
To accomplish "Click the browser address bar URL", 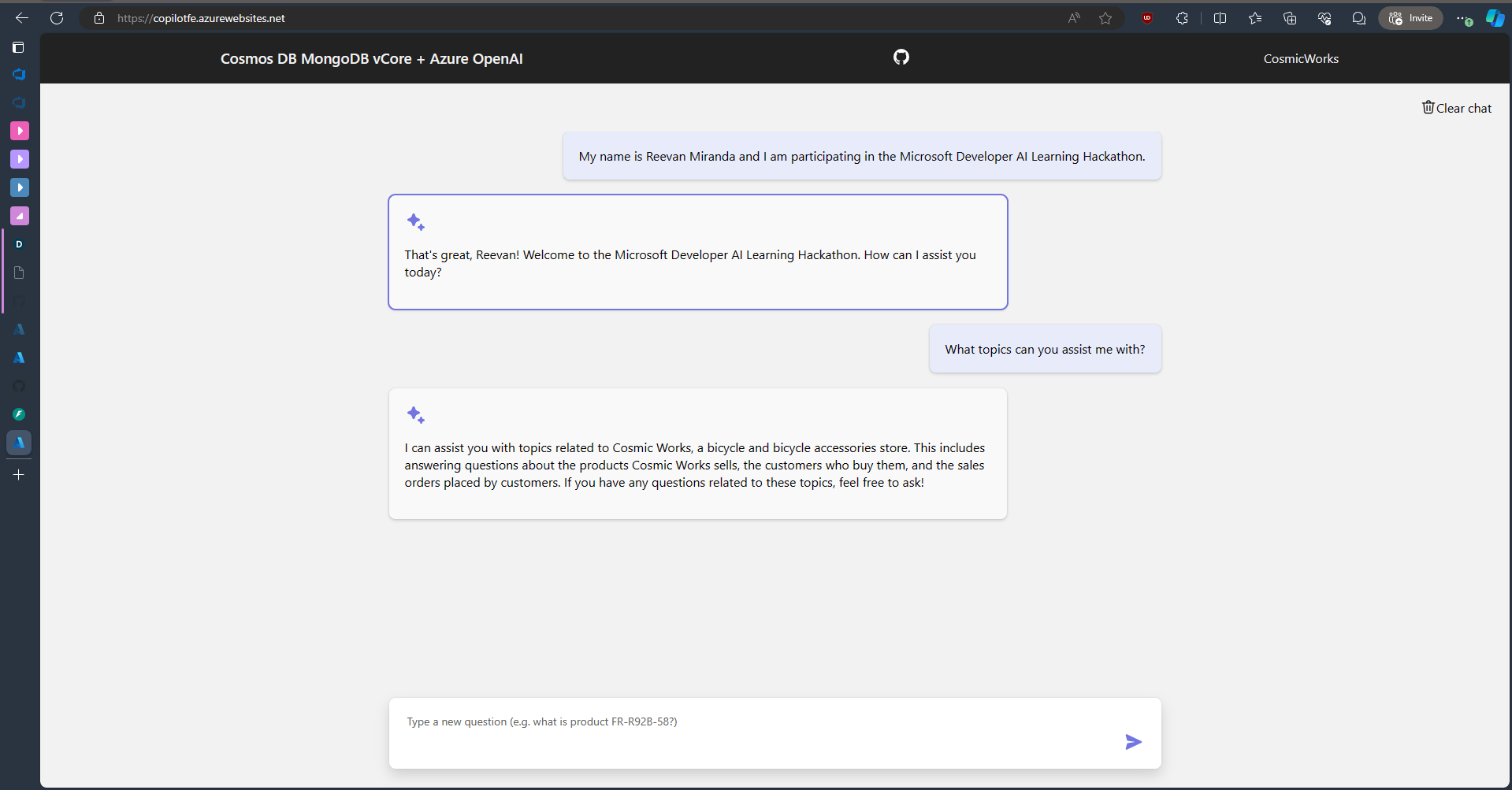I will [x=201, y=18].
